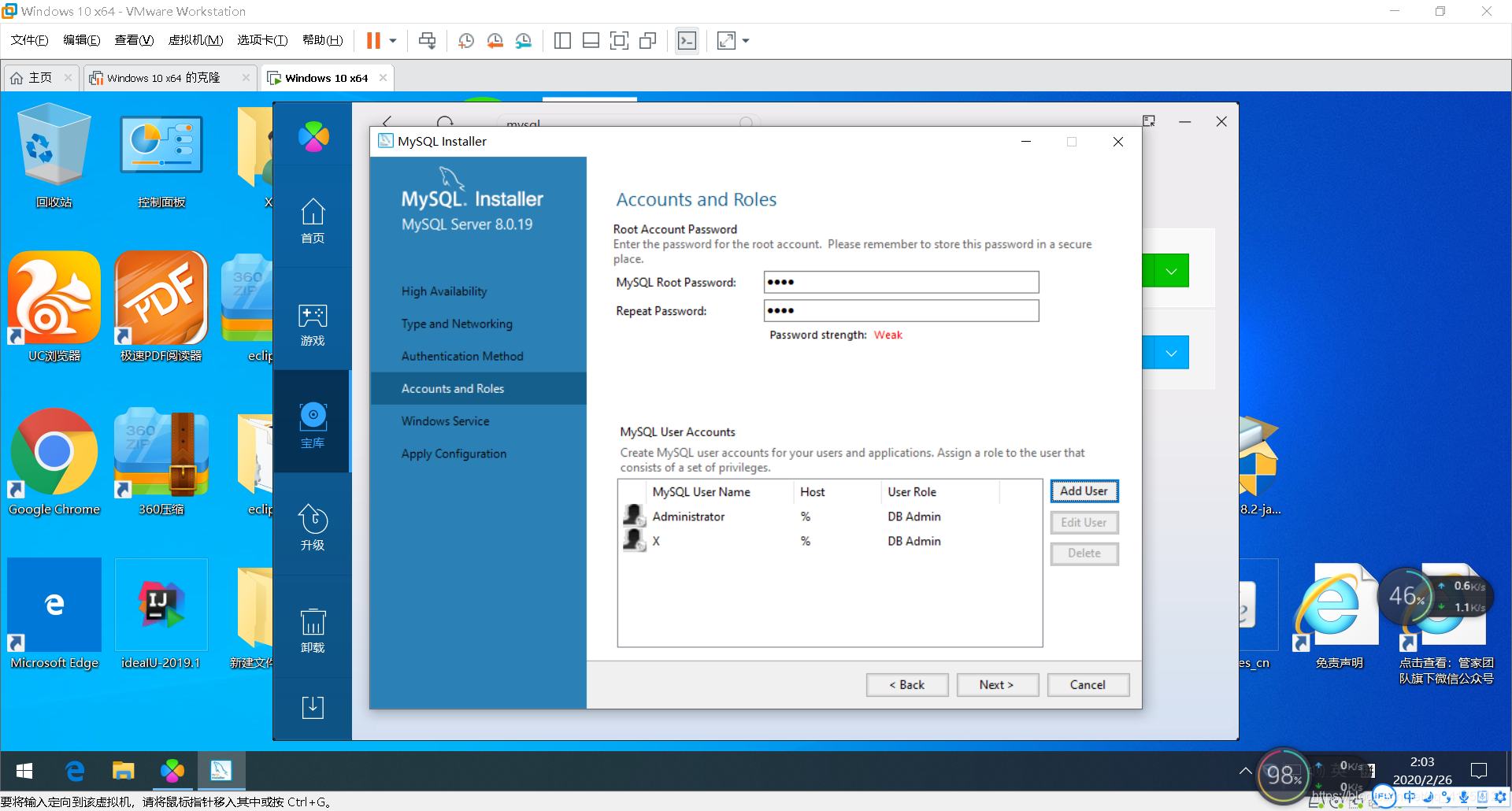Image resolution: width=1512 pixels, height=811 pixels.
Task: Open the 查看(V) menu
Action: (134, 40)
